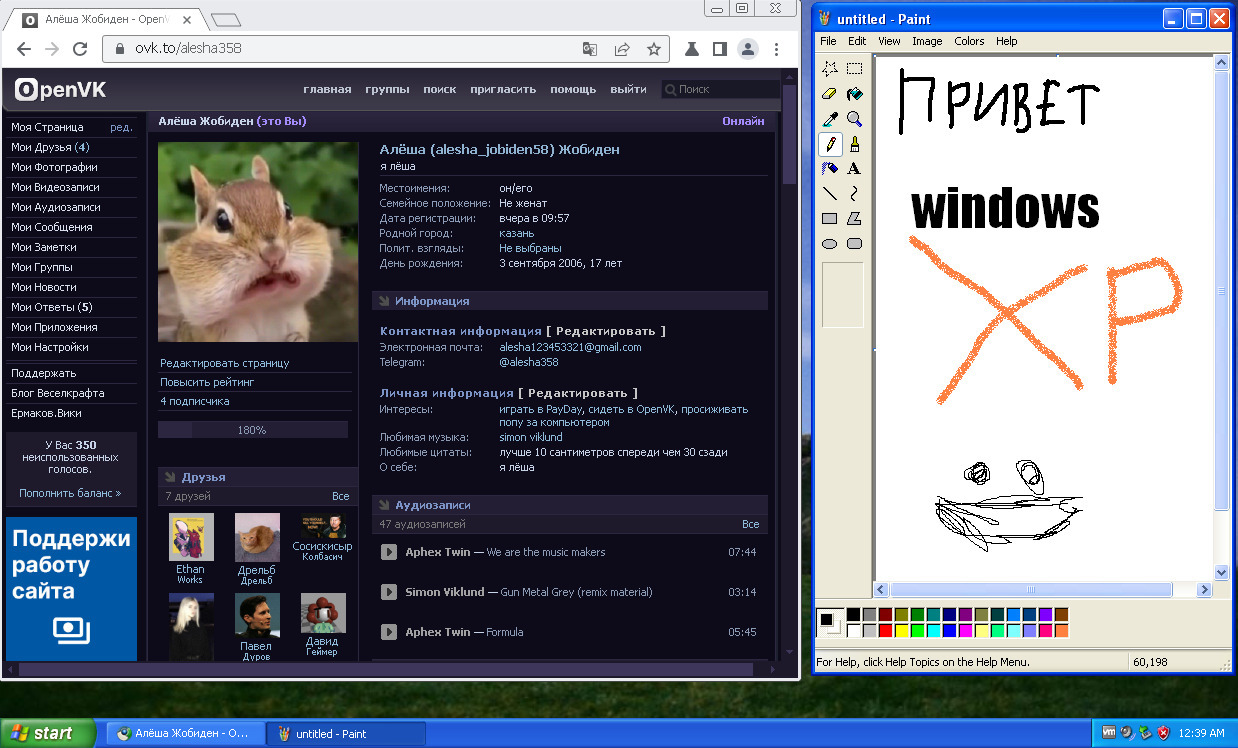Select the Line tool in Paint
This screenshot has height=748, width=1238.
[x=830, y=194]
